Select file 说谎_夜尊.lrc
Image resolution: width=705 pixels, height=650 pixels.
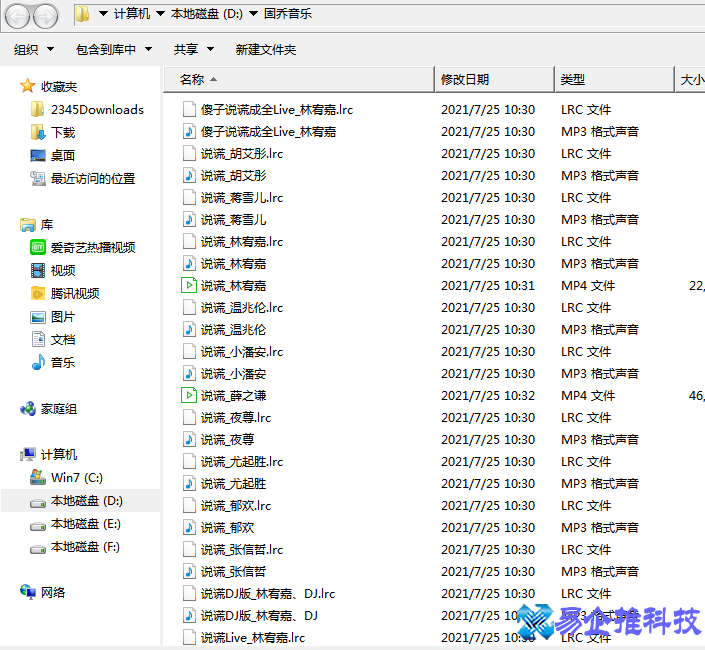tap(236, 418)
